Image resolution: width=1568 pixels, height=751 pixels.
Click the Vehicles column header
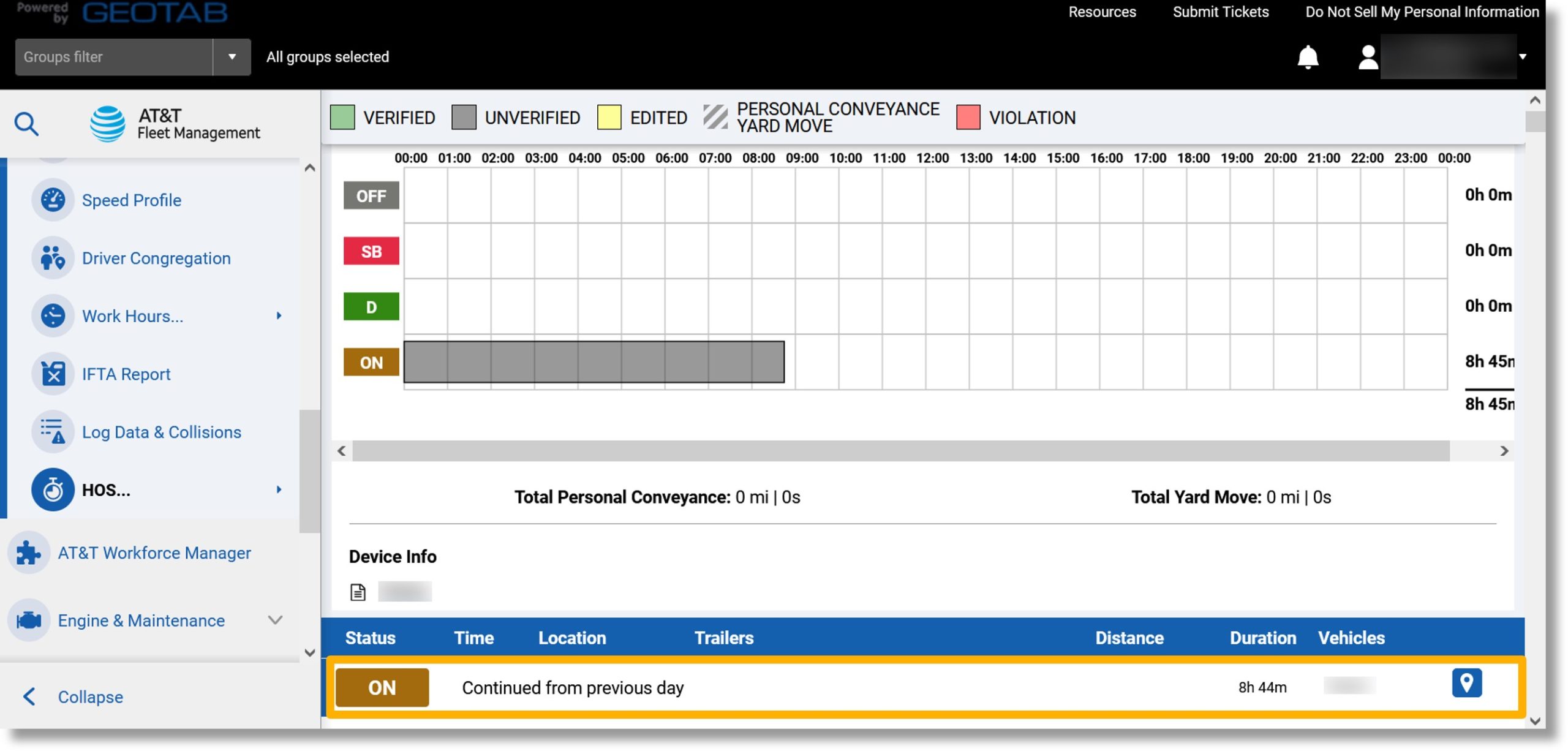point(1351,638)
